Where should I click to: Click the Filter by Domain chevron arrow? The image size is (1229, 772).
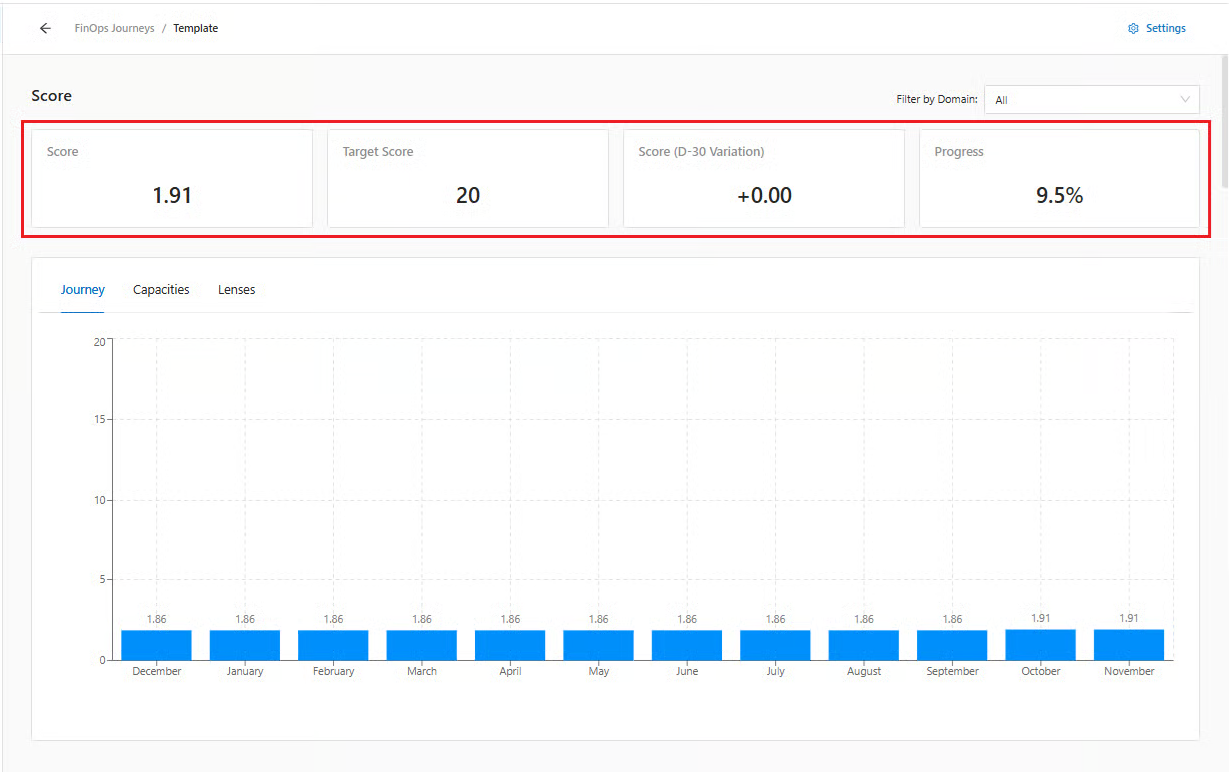(1185, 100)
